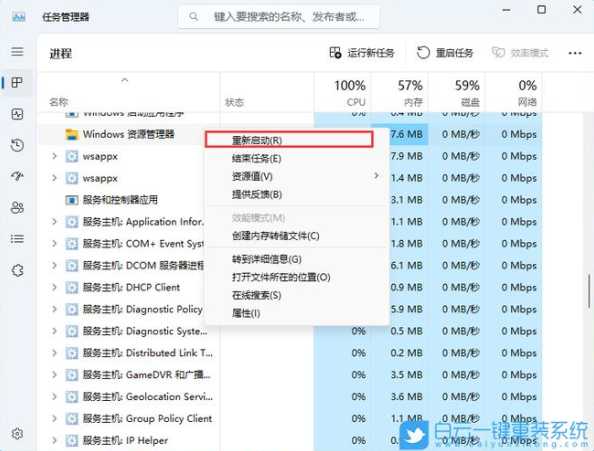This screenshot has width=594, height=451.
Task: Select 服务和控制器应用 process name
Action: point(120,200)
